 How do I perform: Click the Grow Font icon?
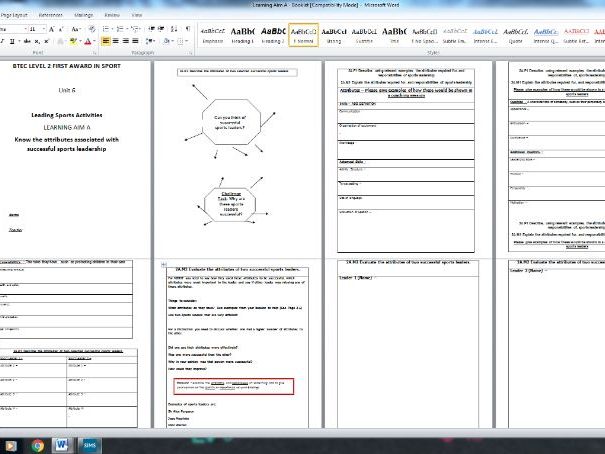tap(52, 29)
